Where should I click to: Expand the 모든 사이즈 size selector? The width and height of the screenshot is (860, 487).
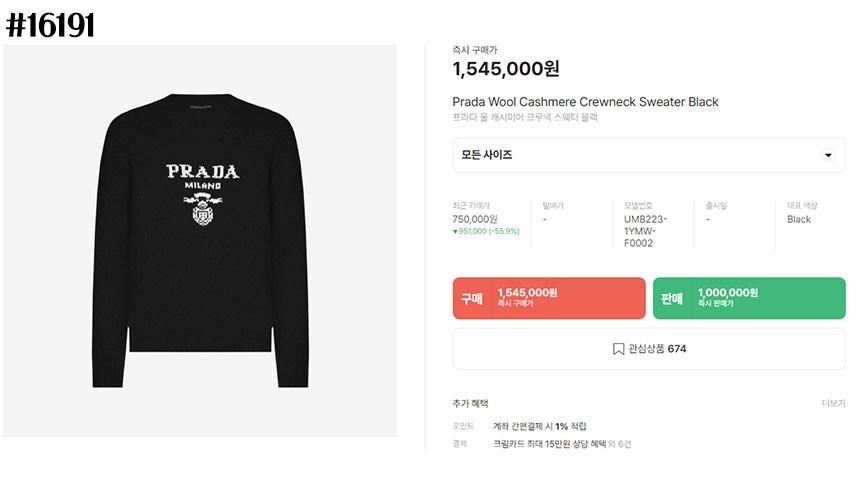point(649,155)
